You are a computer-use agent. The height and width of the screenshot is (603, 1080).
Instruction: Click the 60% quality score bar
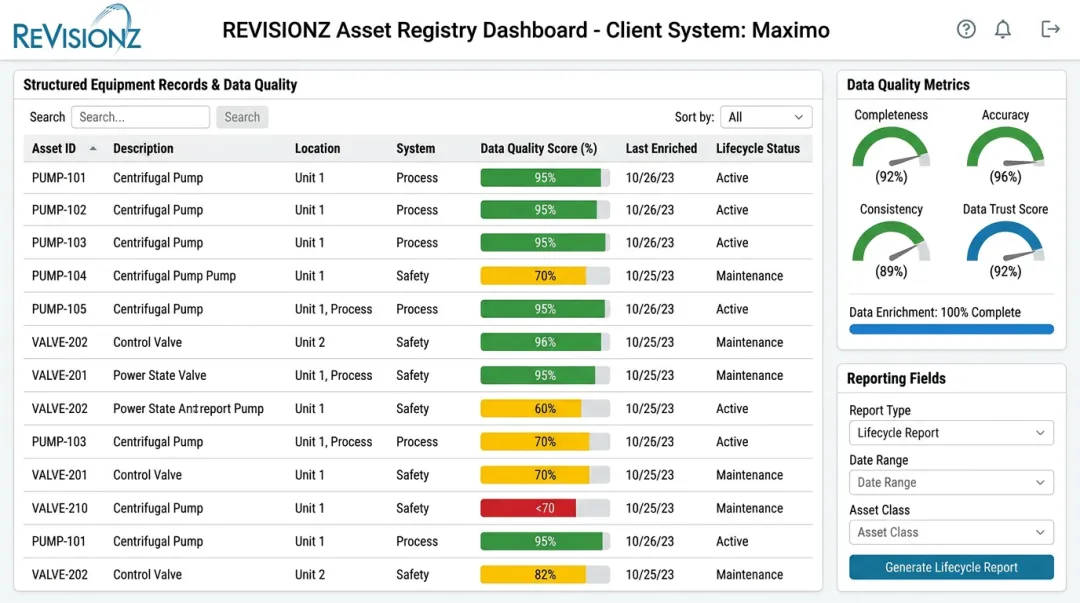[x=545, y=409]
